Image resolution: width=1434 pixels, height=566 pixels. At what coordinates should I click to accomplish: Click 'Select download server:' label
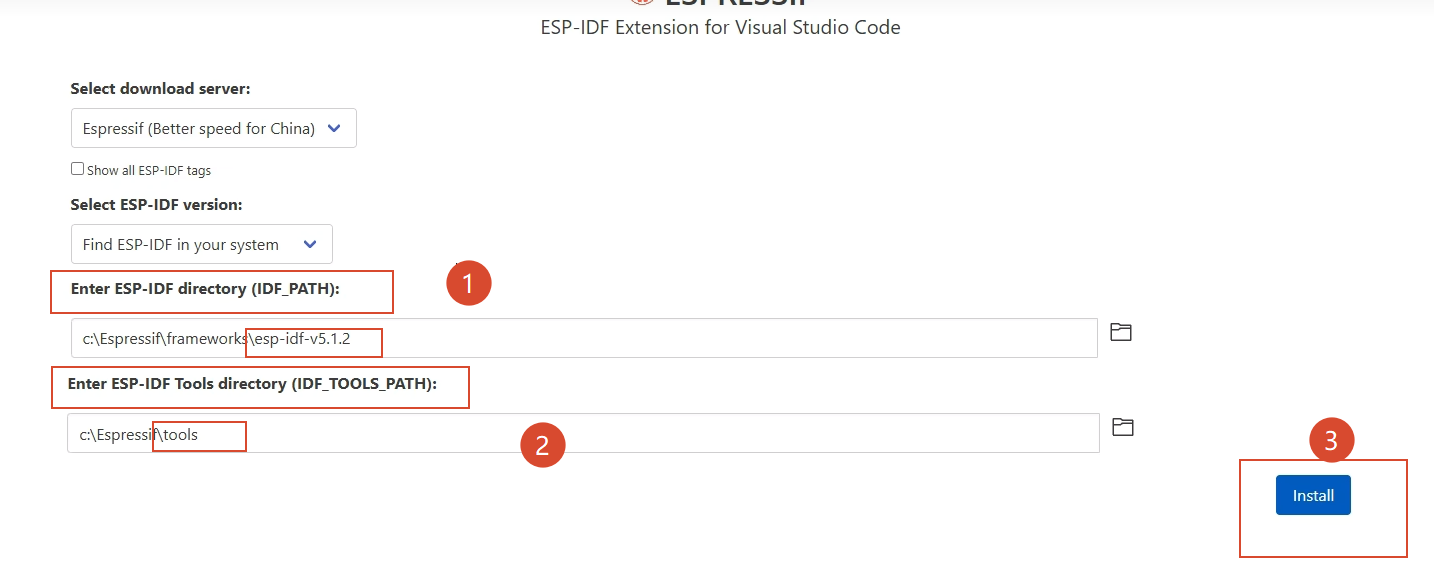pyautogui.click(x=160, y=89)
